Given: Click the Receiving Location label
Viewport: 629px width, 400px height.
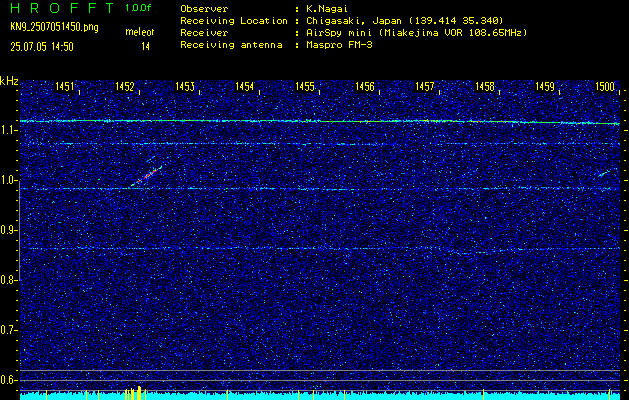Looking at the screenshot, I should 234,21.
